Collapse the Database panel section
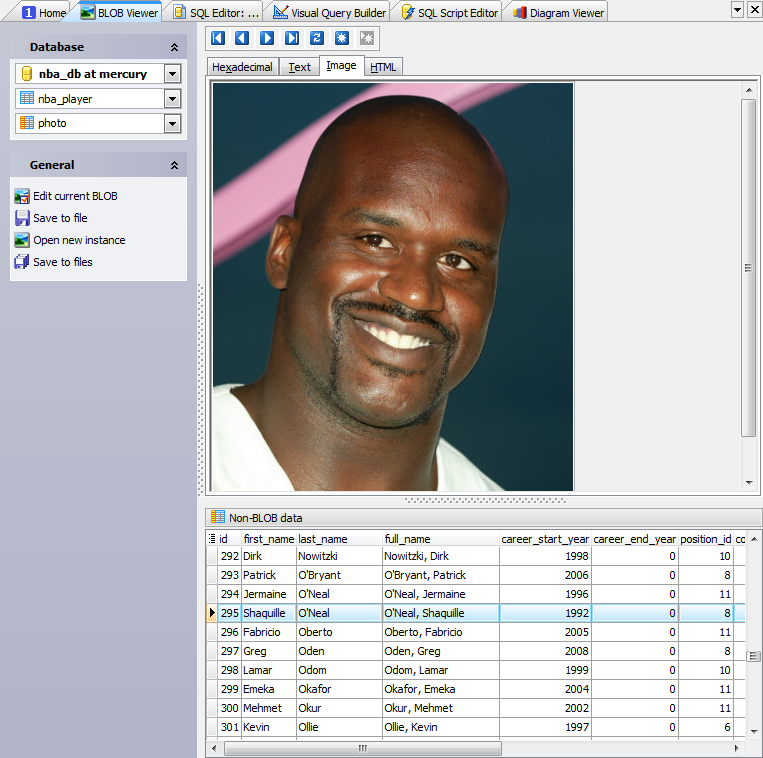Image resolution: width=763 pixels, height=758 pixels. pos(174,47)
